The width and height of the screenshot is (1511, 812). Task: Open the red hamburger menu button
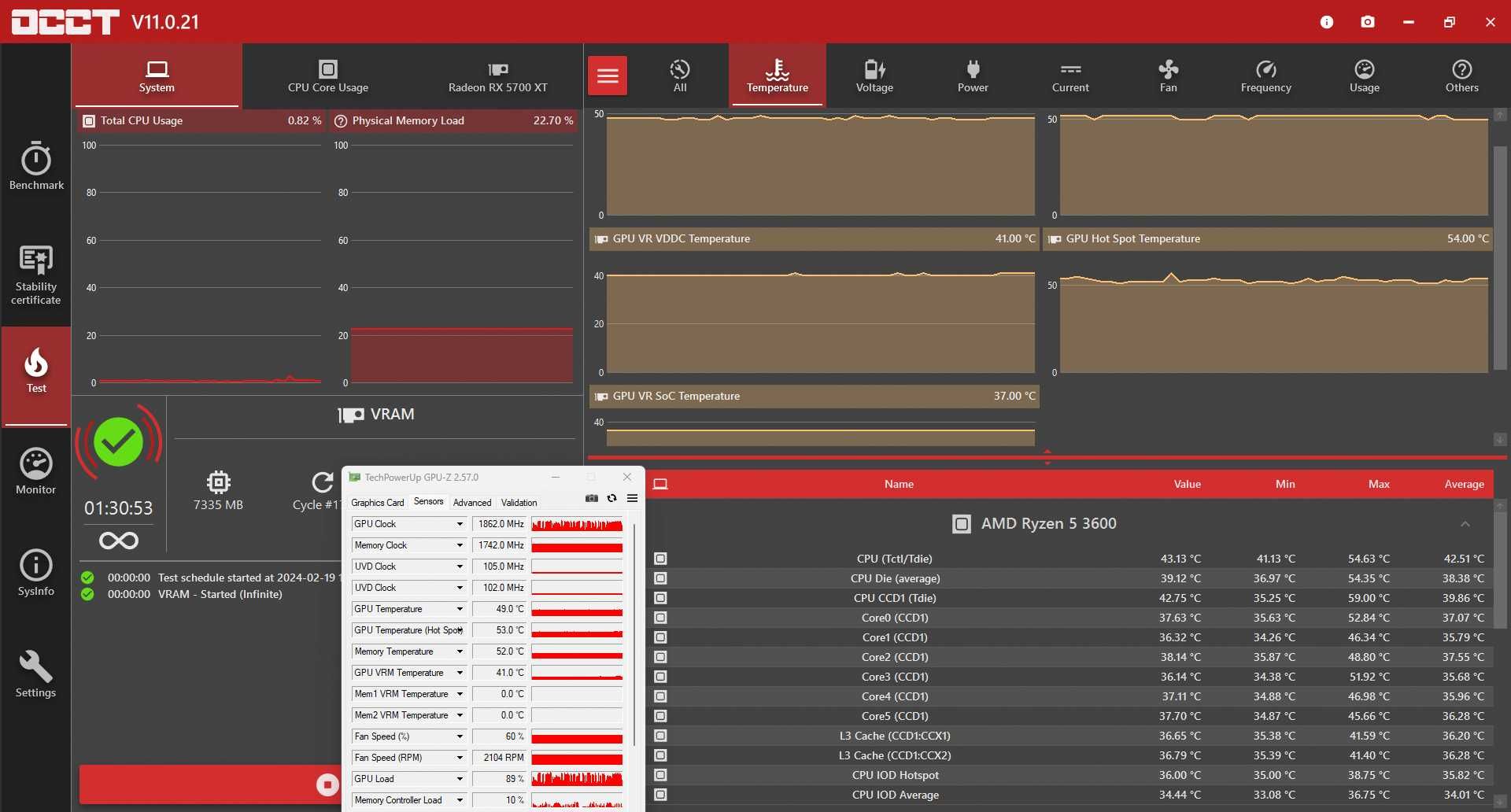608,76
